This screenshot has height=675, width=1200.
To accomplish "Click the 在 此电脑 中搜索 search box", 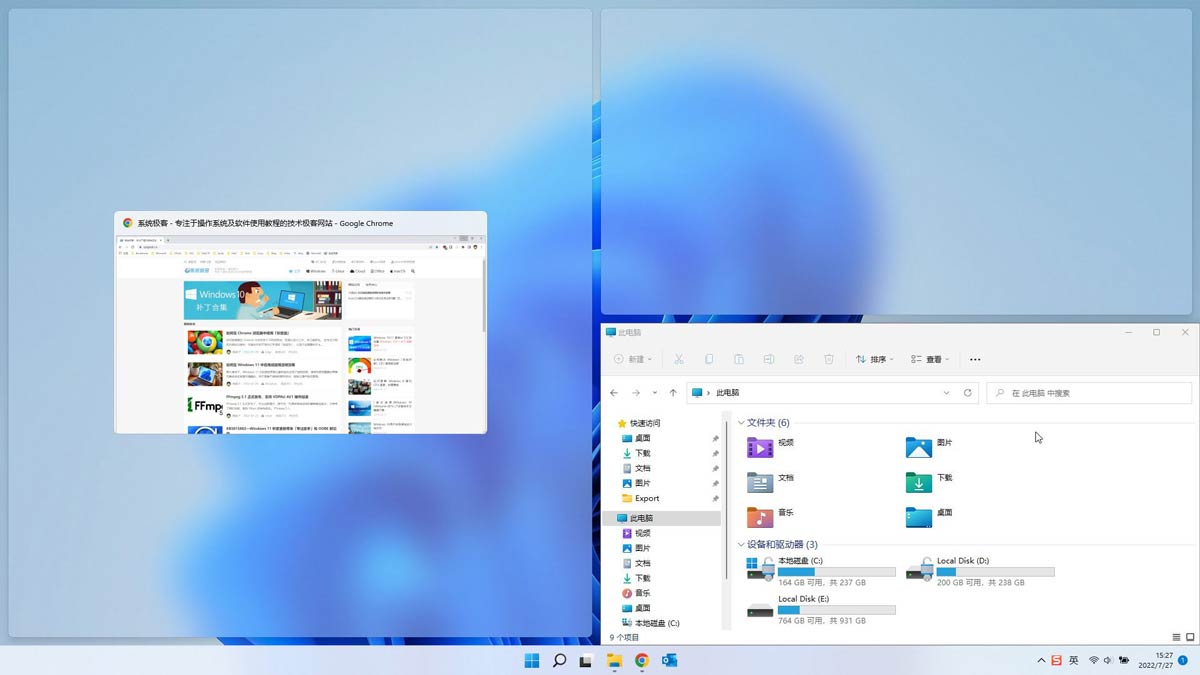I will pyautogui.click(x=1089, y=393).
